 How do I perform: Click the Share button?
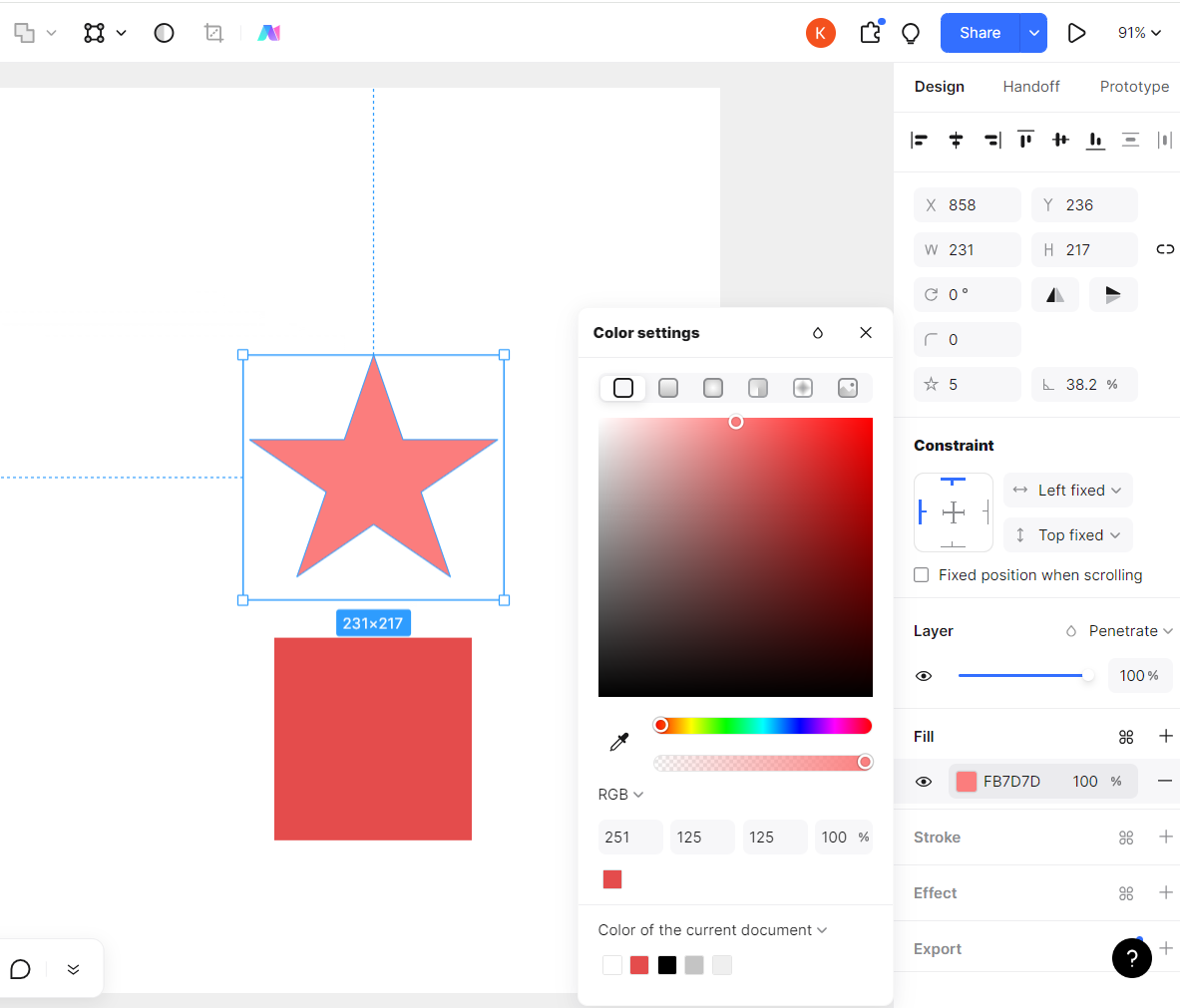(x=980, y=33)
